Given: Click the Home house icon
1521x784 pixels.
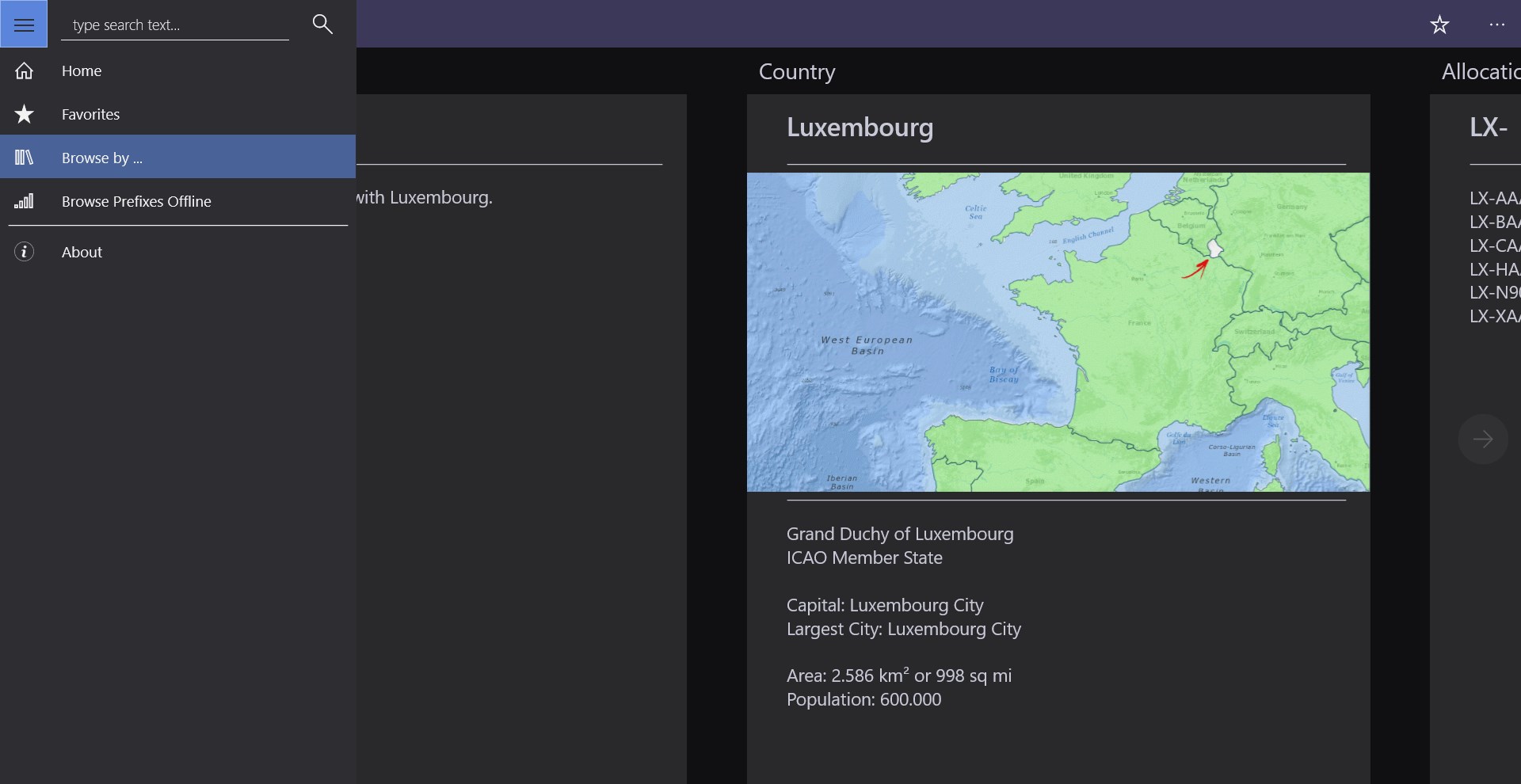Looking at the screenshot, I should coord(24,70).
